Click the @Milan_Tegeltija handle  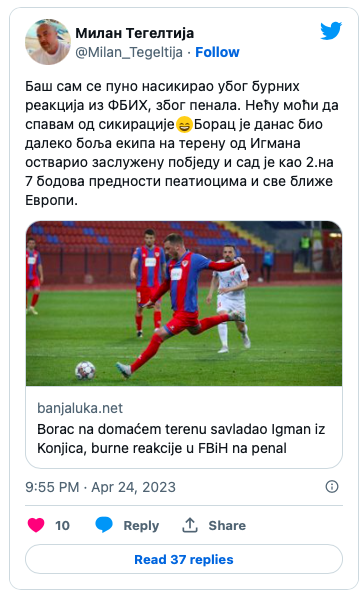[x=129, y=52]
